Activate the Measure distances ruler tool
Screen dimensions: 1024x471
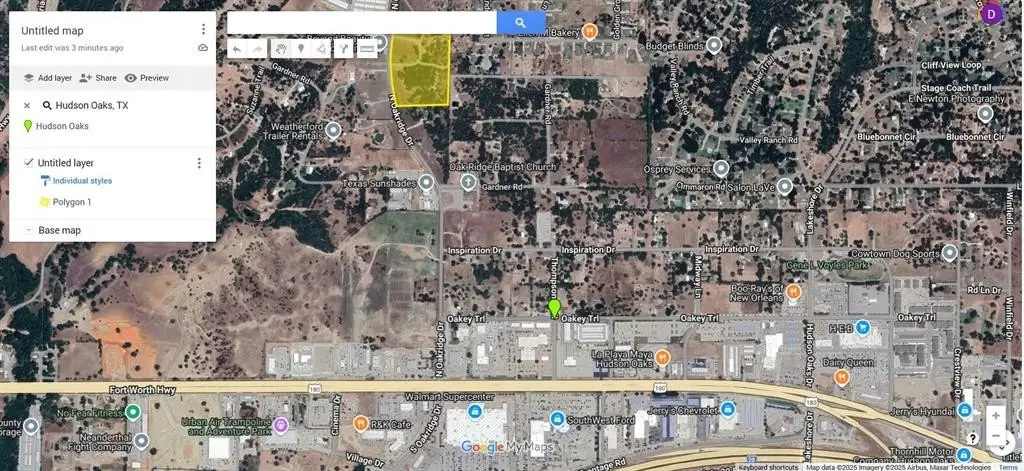click(x=366, y=48)
